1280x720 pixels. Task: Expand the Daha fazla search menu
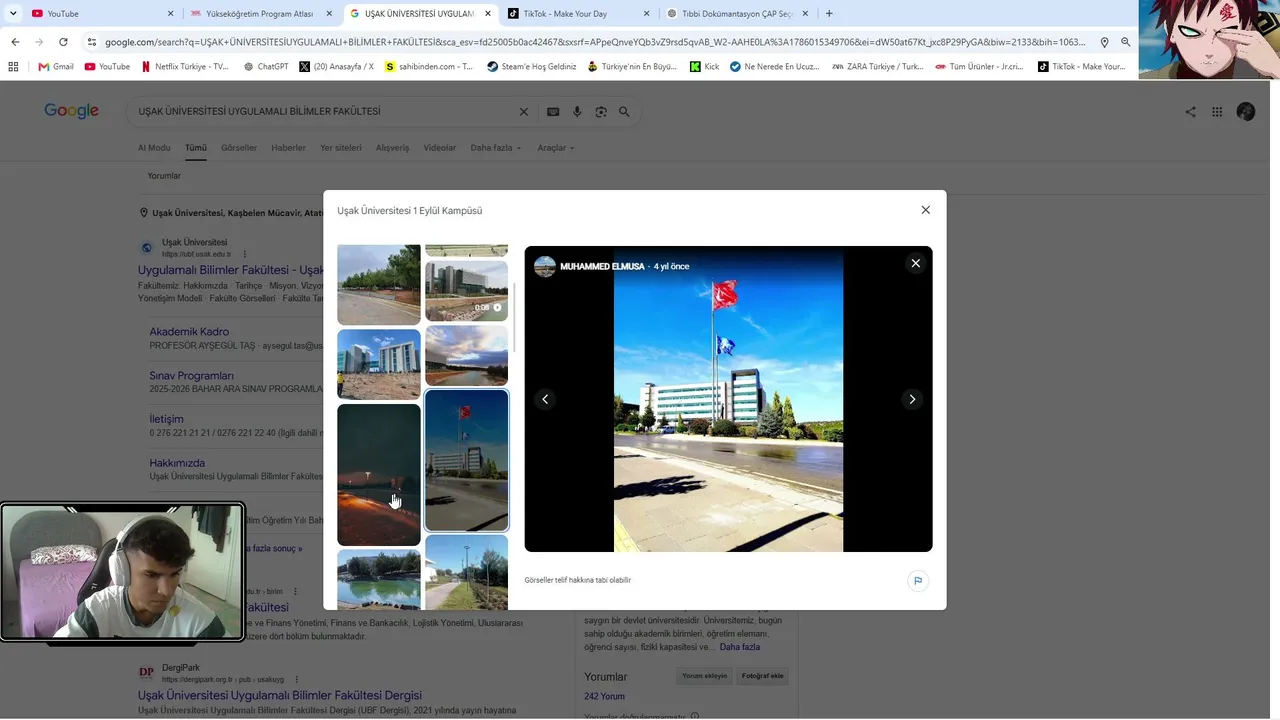pyautogui.click(x=495, y=148)
